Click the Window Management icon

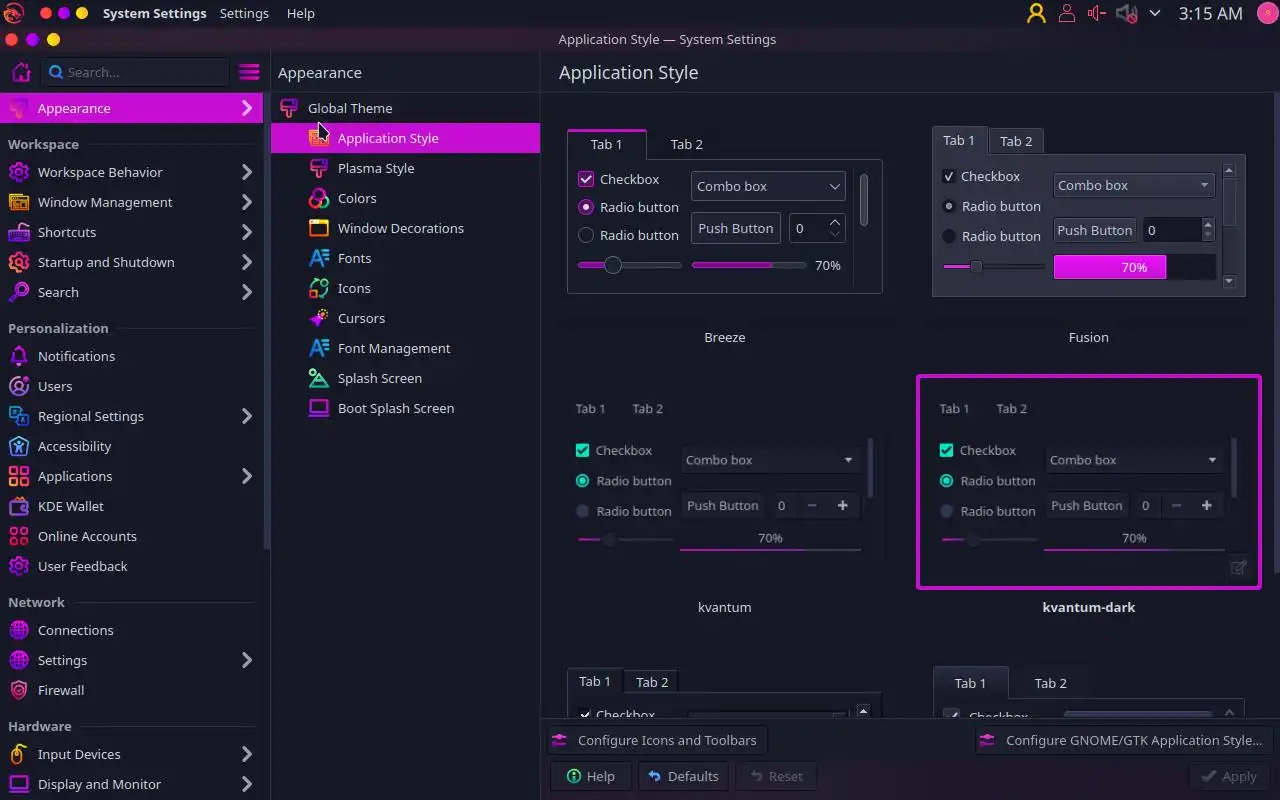[x=19, y=202]
